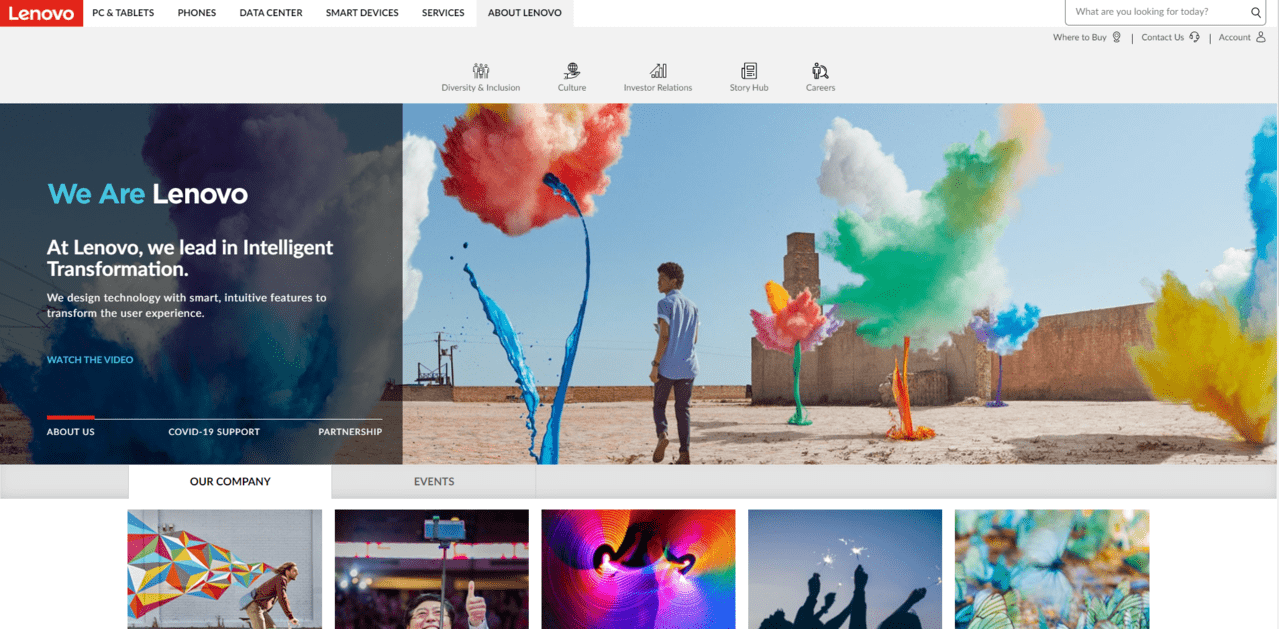Screen dimensions: 1279x629
Task: Click the colored smoke flowers hero image
Action: click(x=840, y=284)
